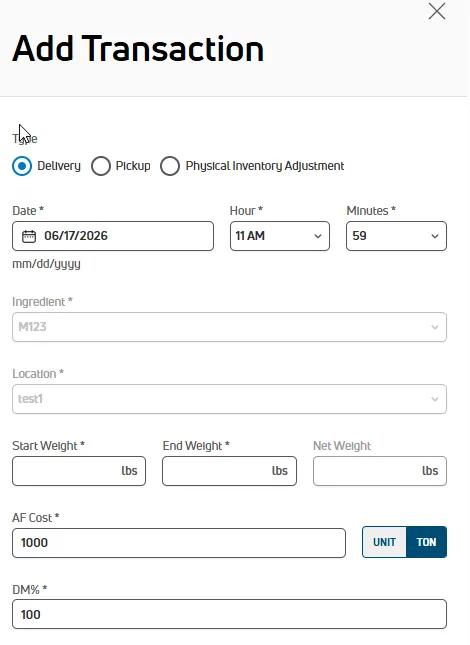
Task: Switch AF Cost basis to TON
Action: (426, 542)
